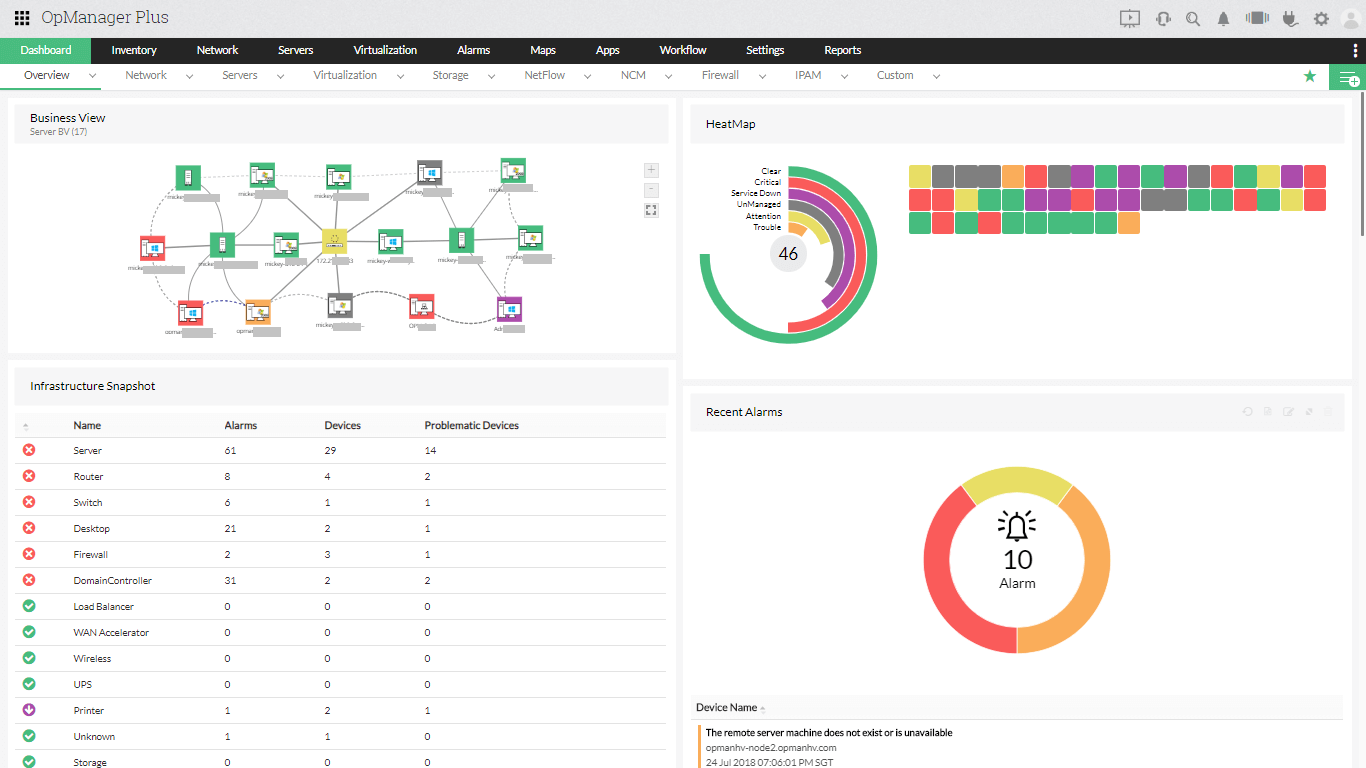
Task: Open the Server alarms count link 61
Action: (x=229, y=450)
